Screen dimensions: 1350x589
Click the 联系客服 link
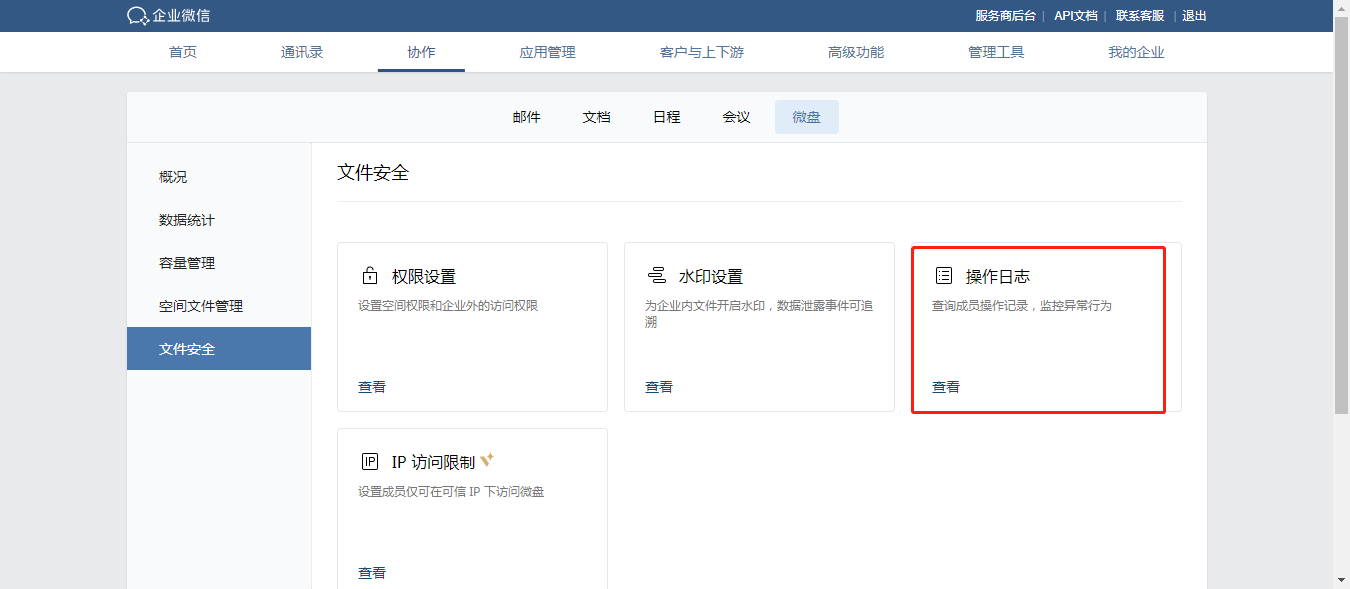click(1140, 16)
